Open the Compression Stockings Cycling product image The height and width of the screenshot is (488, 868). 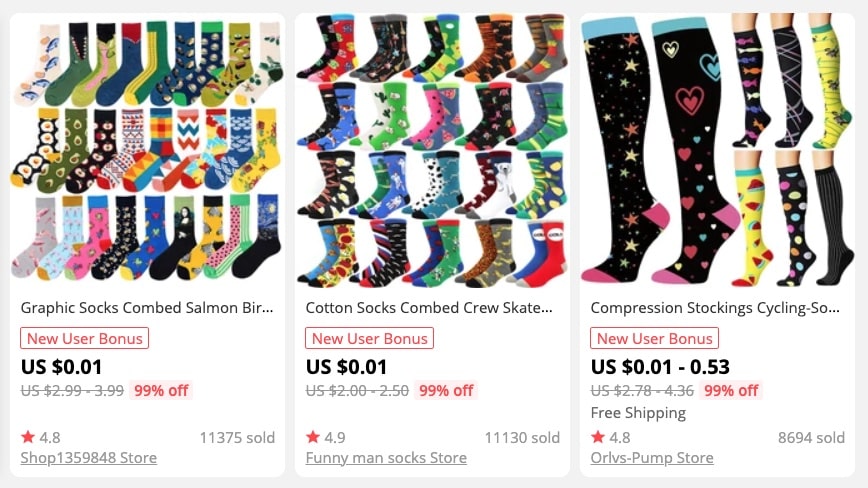click(717, 150)
